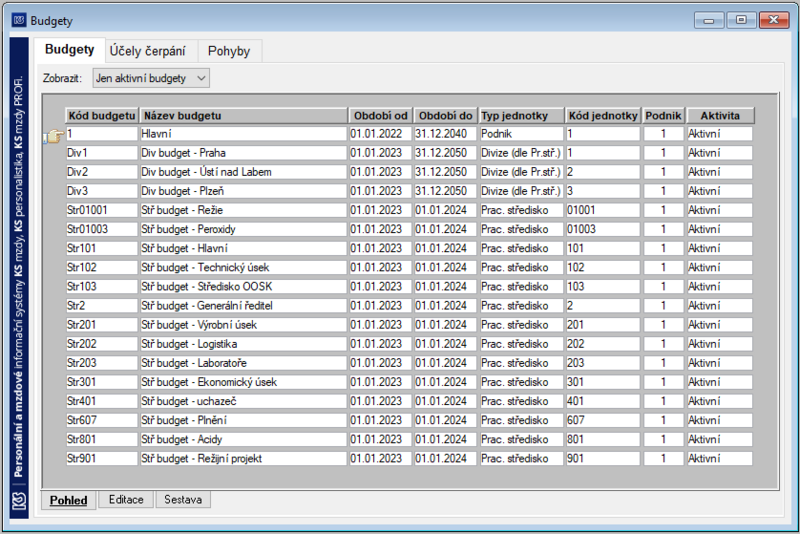The image size is (800, 534).
Task: Click the Název budgetu column header
Action: pyautogui.click(x=243, y=116)
